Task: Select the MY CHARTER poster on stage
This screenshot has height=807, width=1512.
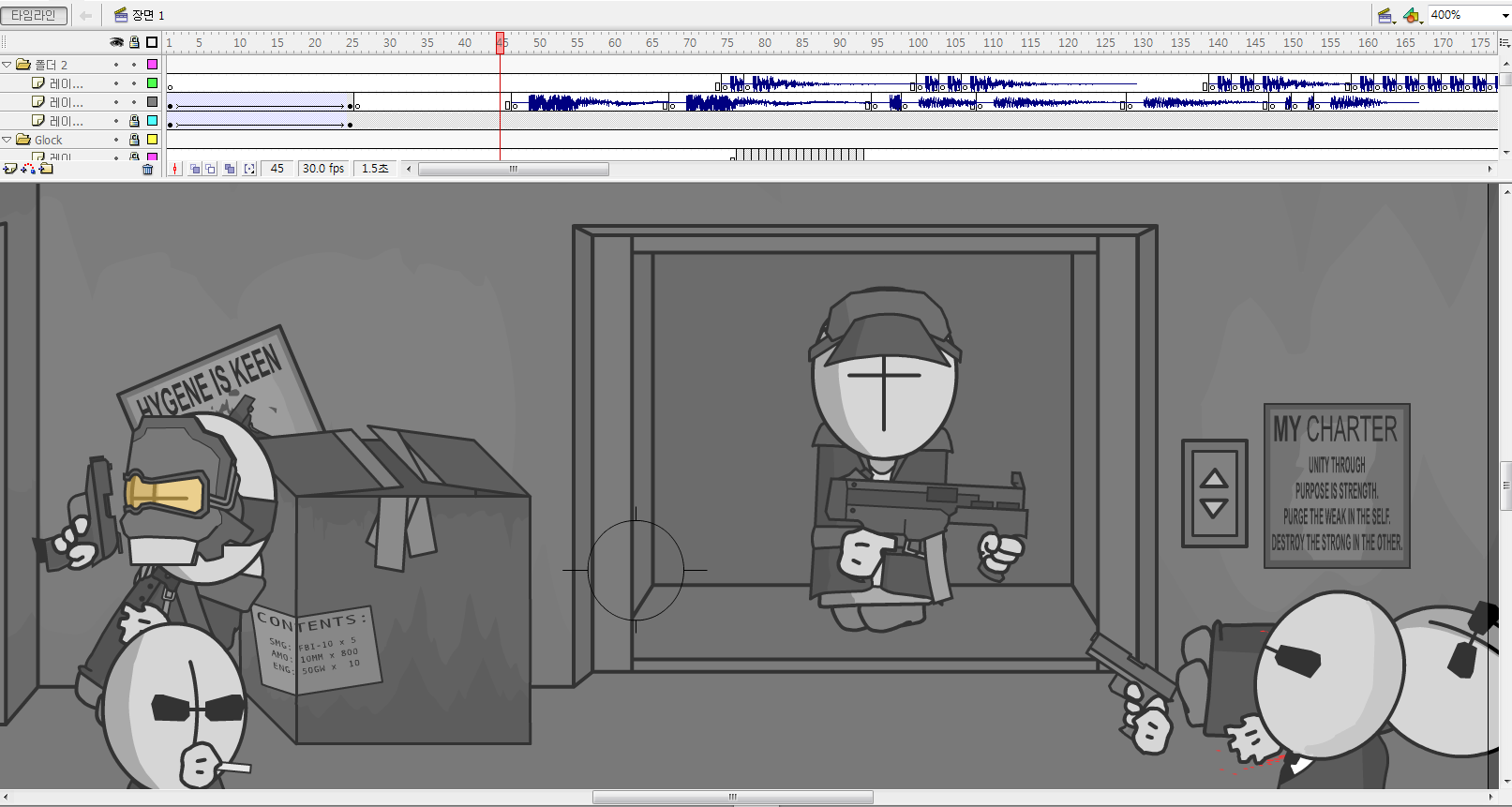Action: (x=1337, y=486)
